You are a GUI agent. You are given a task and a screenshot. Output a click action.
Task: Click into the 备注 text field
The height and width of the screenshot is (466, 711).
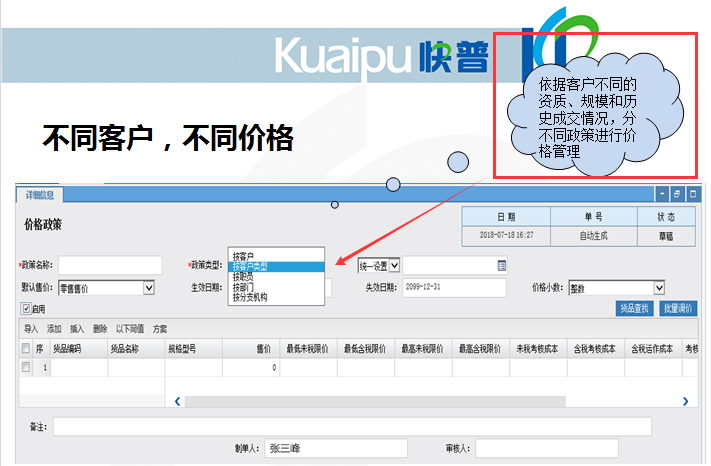[x=352, y=427]
